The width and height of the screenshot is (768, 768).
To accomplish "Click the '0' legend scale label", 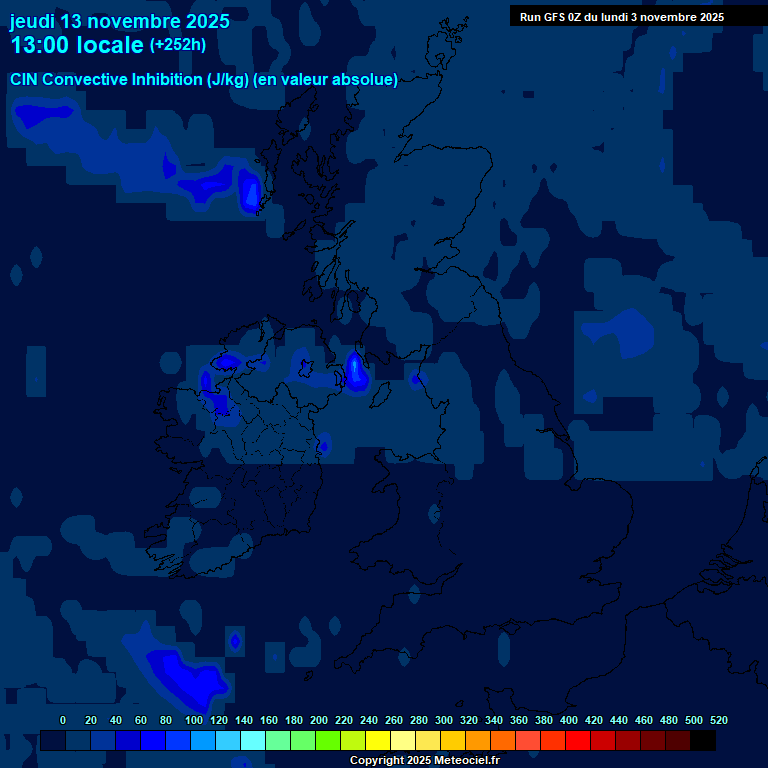I will (63, 720).
